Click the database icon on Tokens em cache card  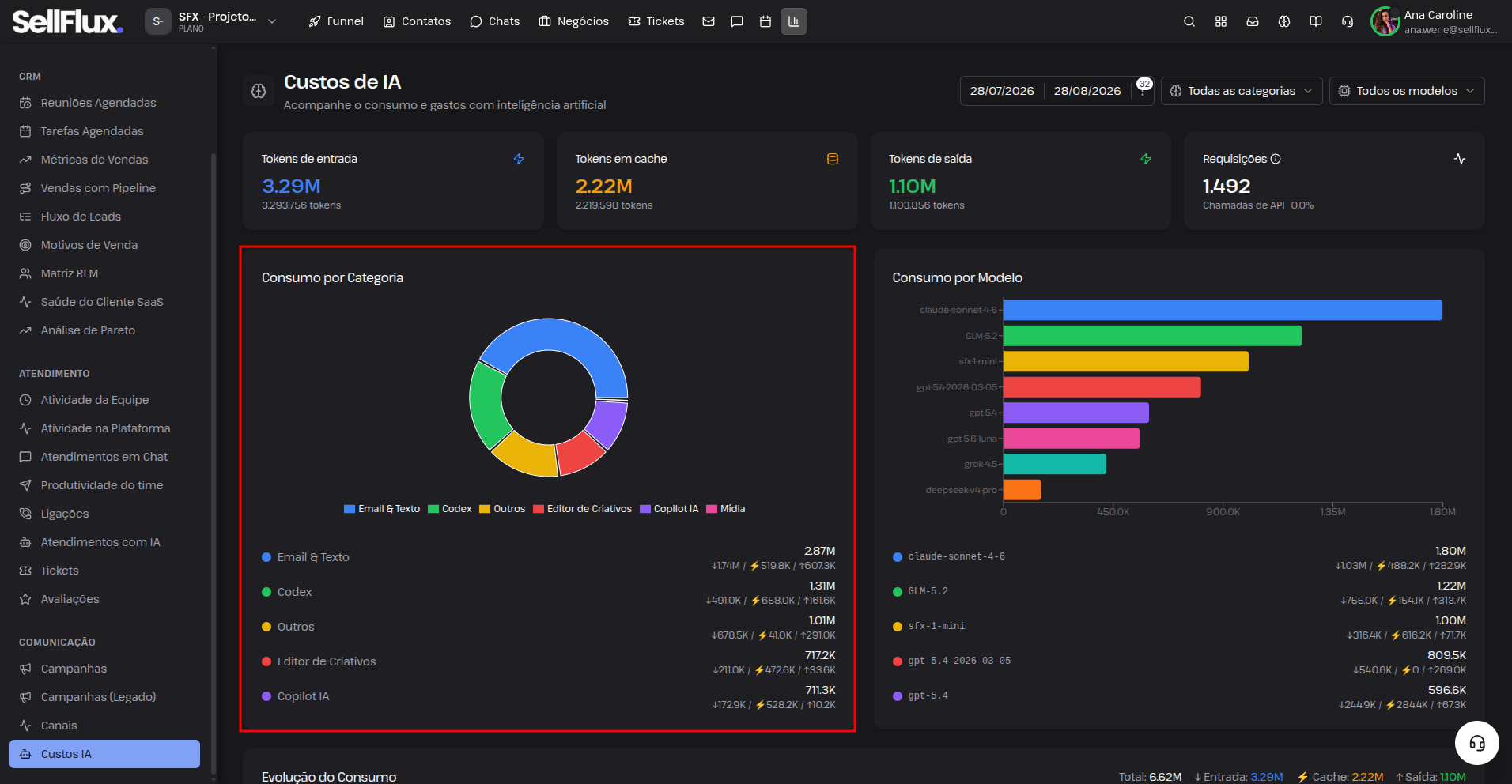[x=833, y=159]
